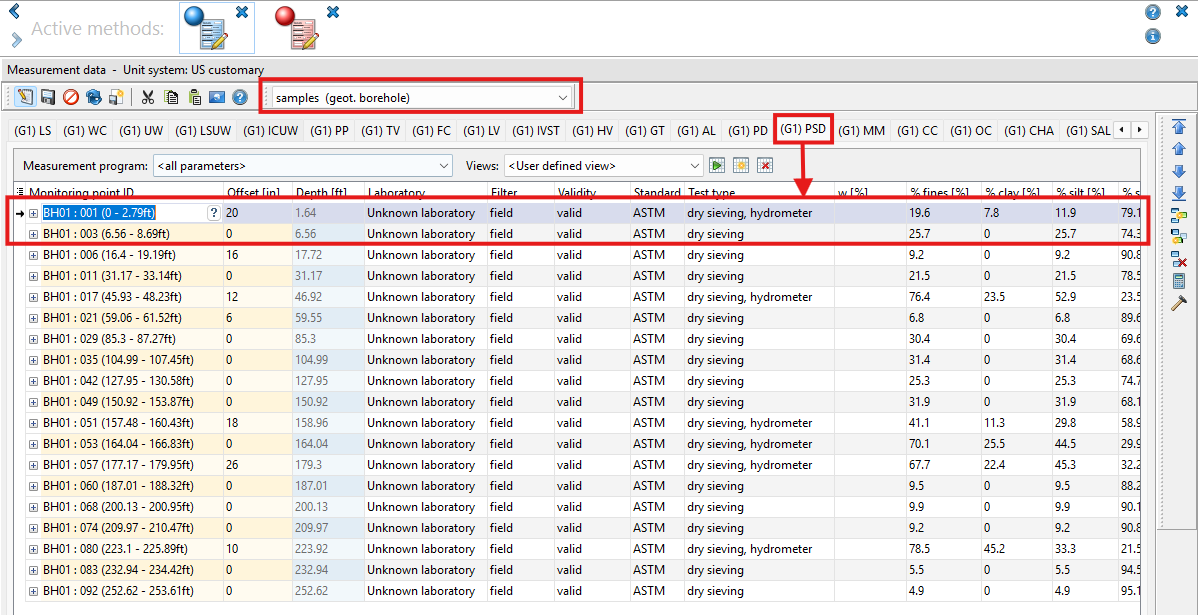Sort by the Depth [ft] column header
1198x615 pixels.
coord(321,192)
